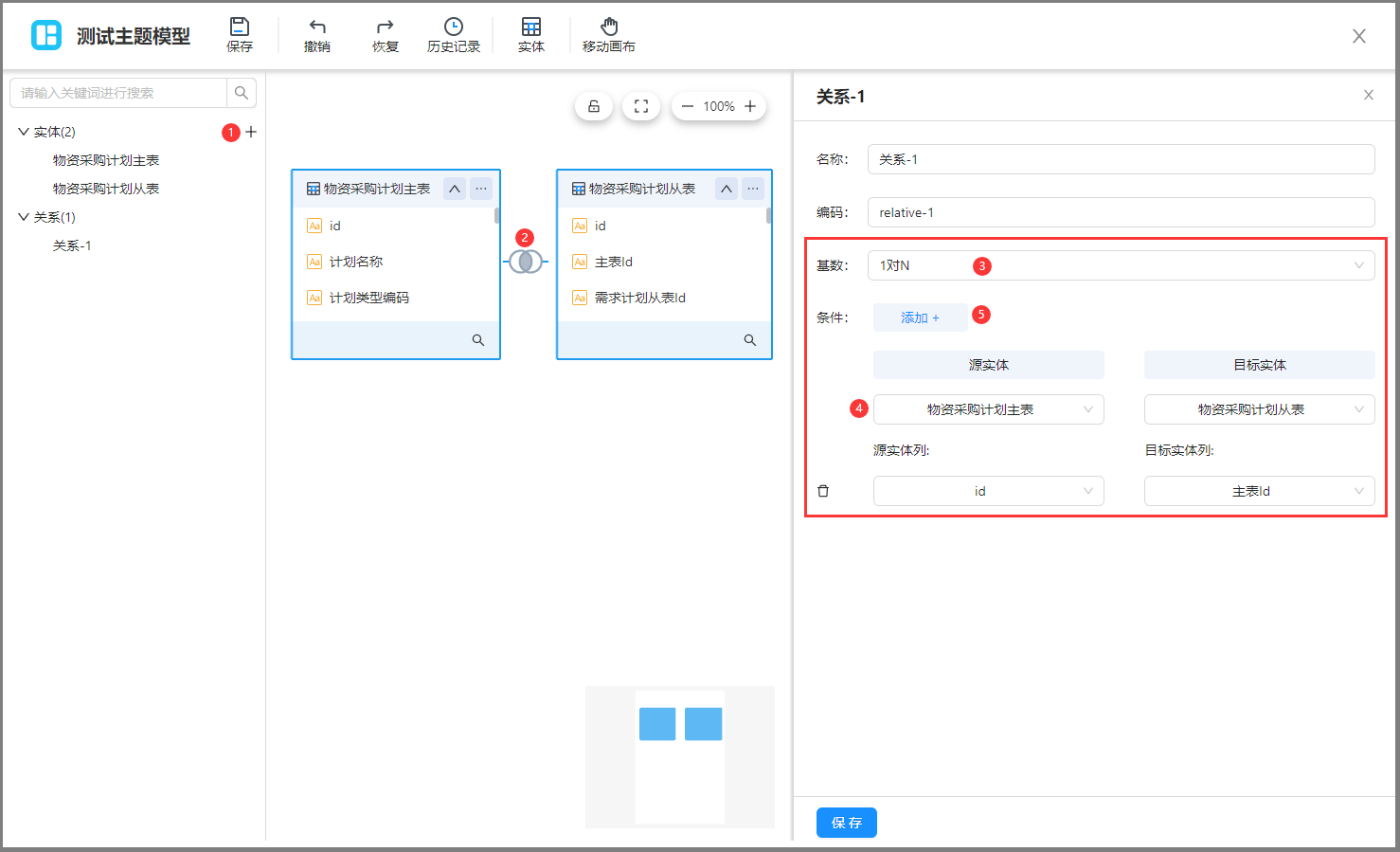Select 关系-1 in the tree

coord(72,245)
